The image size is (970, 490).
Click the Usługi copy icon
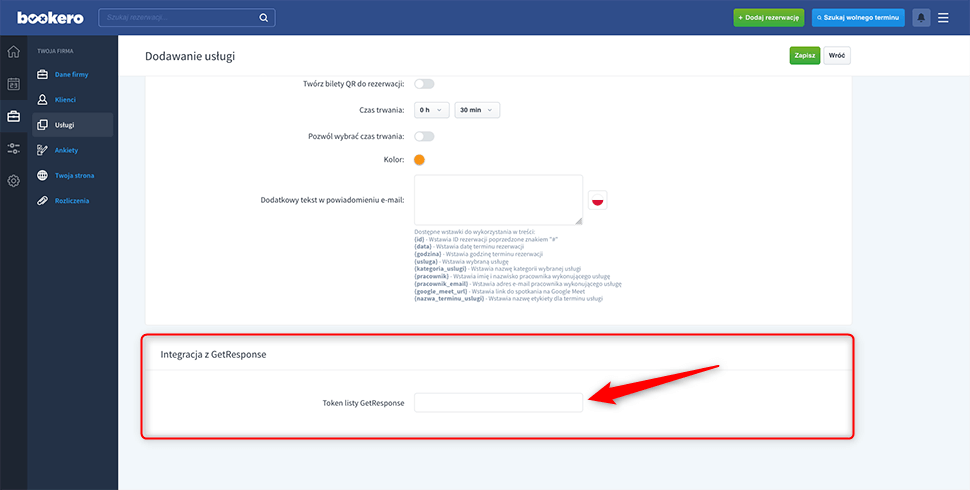43,125
